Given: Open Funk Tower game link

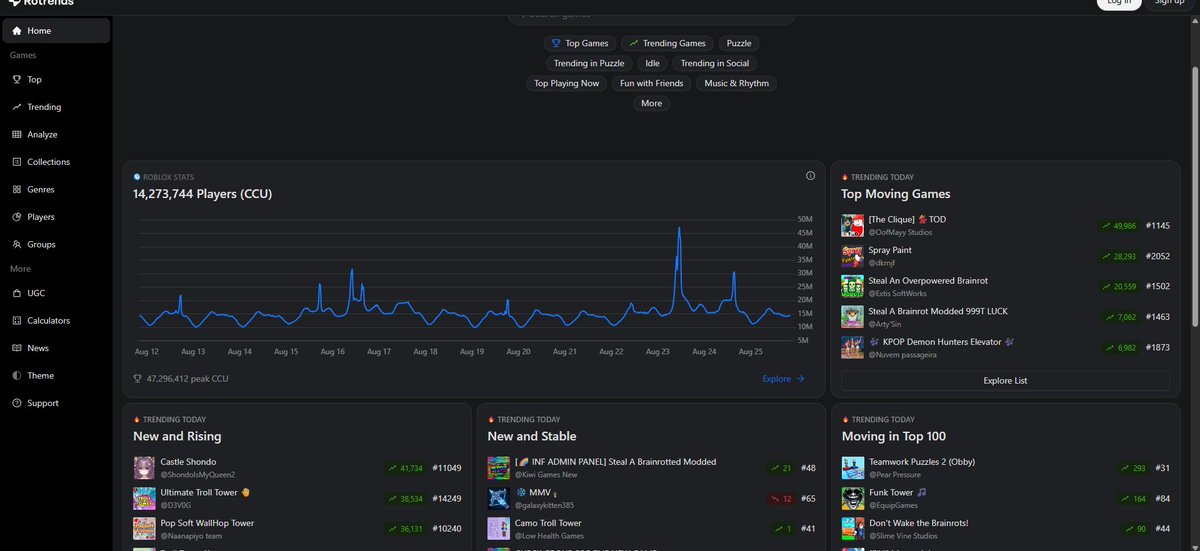Looking at the screenshot, I should (x=898, y=492).
